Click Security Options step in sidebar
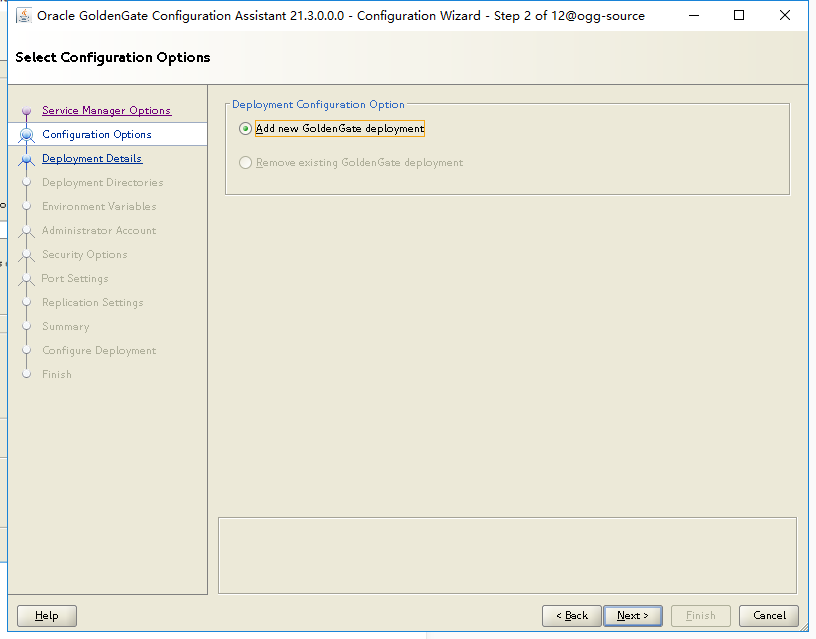 click(x=84, y=254)
